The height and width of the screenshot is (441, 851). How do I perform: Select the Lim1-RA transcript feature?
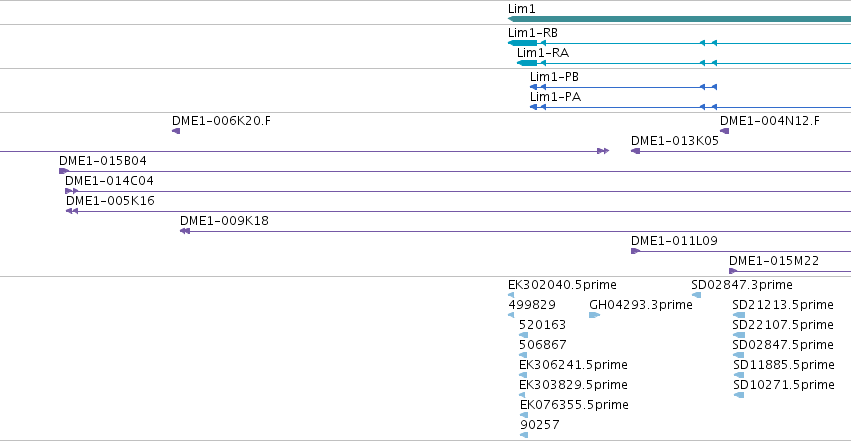click(x=684, y=63)
